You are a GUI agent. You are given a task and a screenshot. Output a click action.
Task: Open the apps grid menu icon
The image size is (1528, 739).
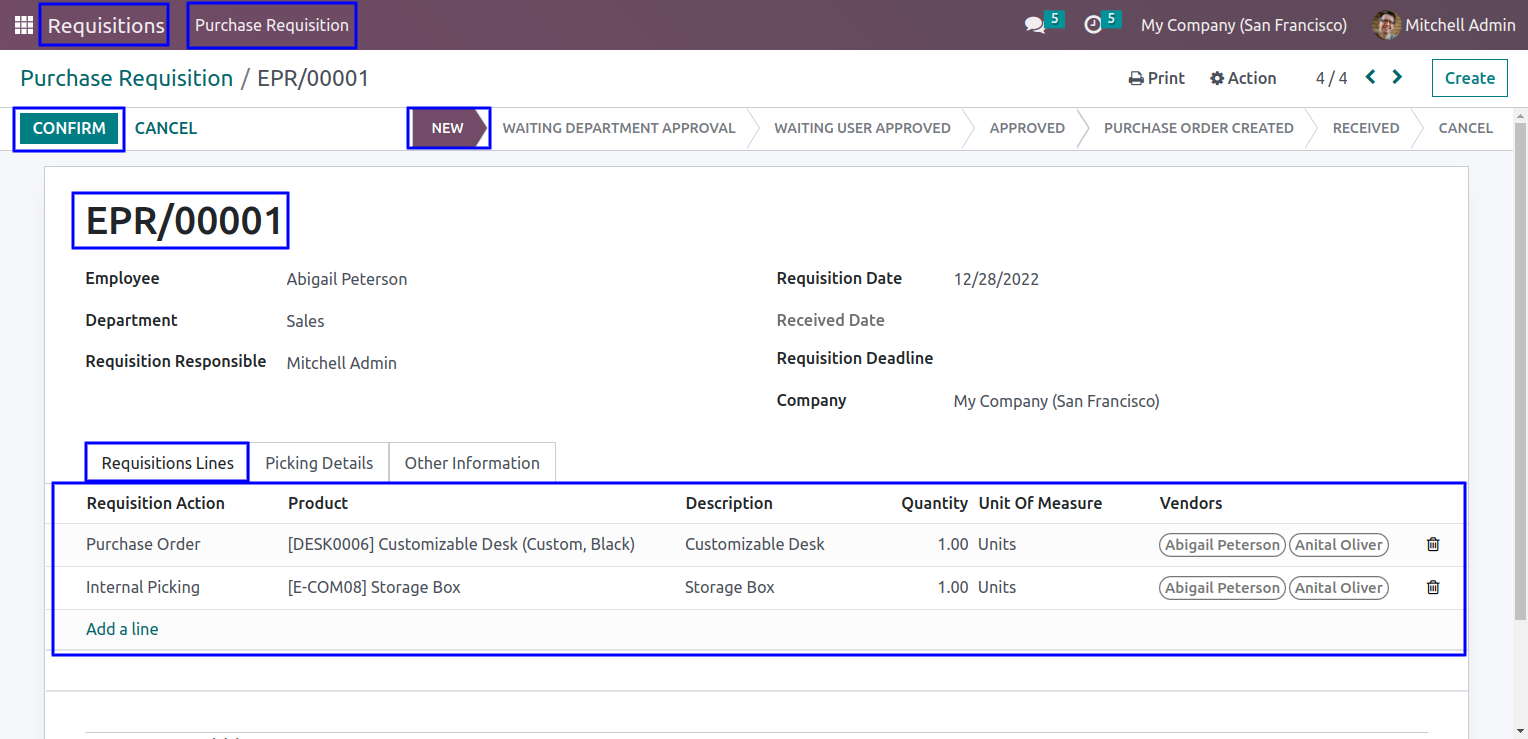coord(24,25)
